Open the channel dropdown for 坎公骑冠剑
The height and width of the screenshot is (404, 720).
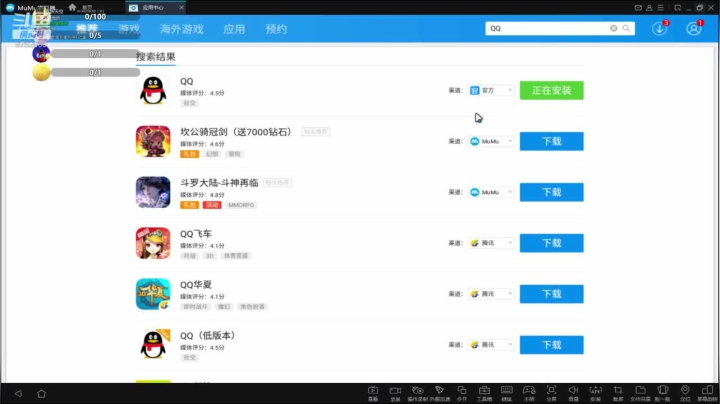[491, 141]
